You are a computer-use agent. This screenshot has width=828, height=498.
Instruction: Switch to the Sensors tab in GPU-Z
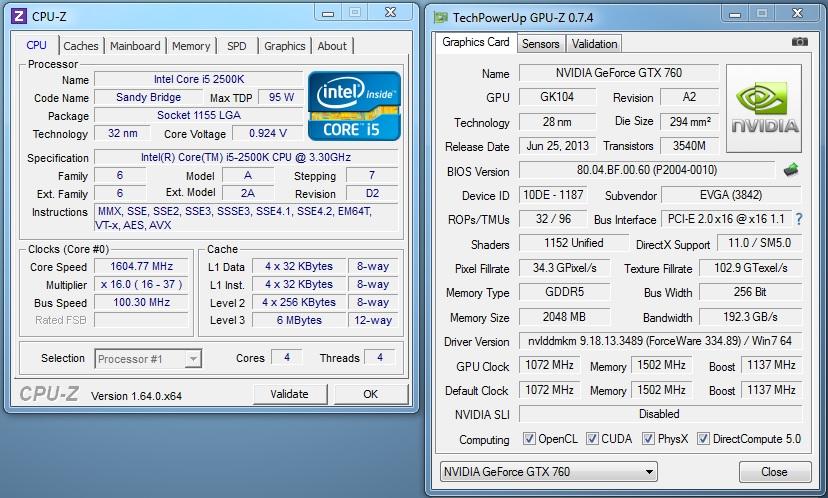pos(541,44)
